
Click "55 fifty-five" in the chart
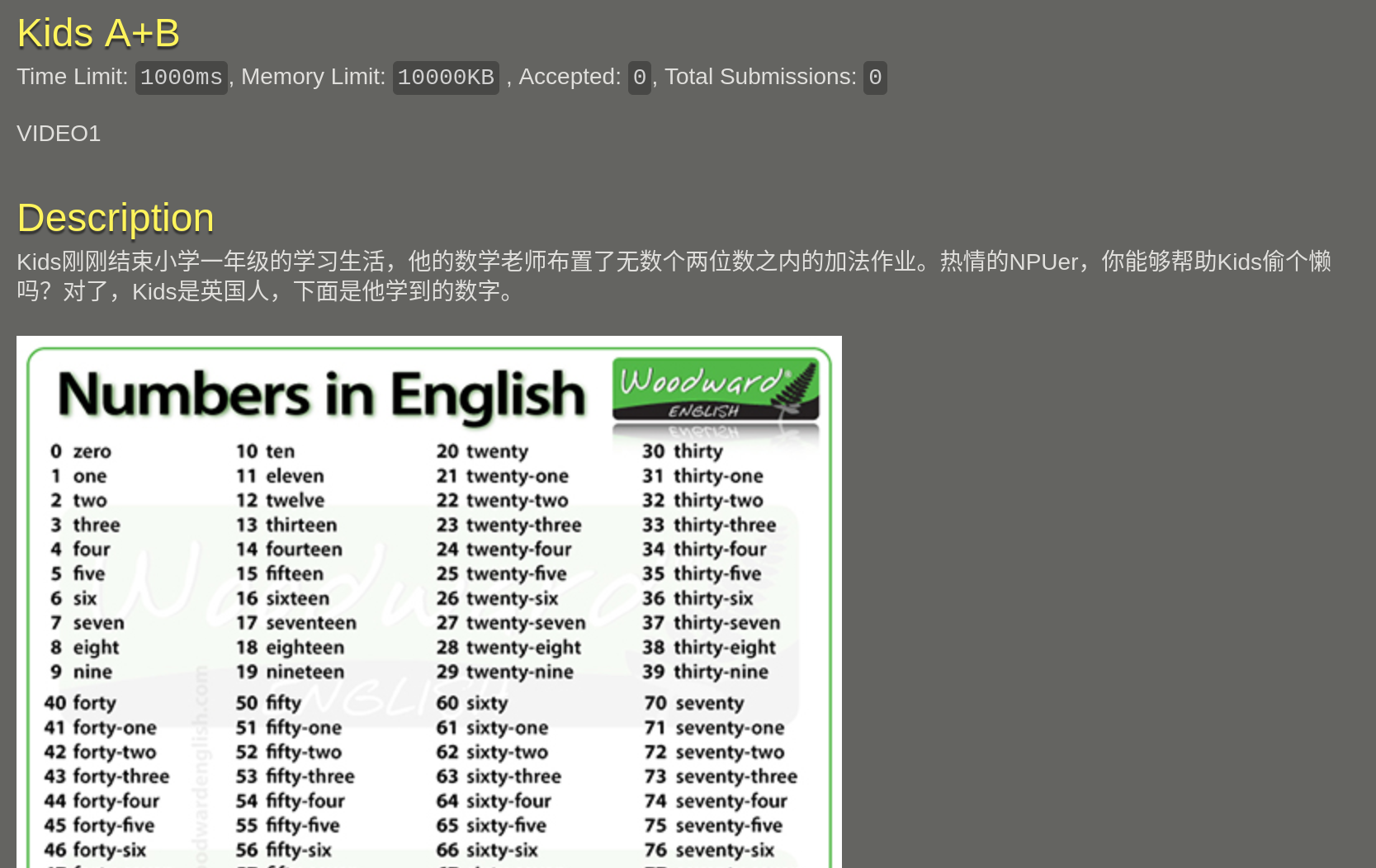(288, 825)
